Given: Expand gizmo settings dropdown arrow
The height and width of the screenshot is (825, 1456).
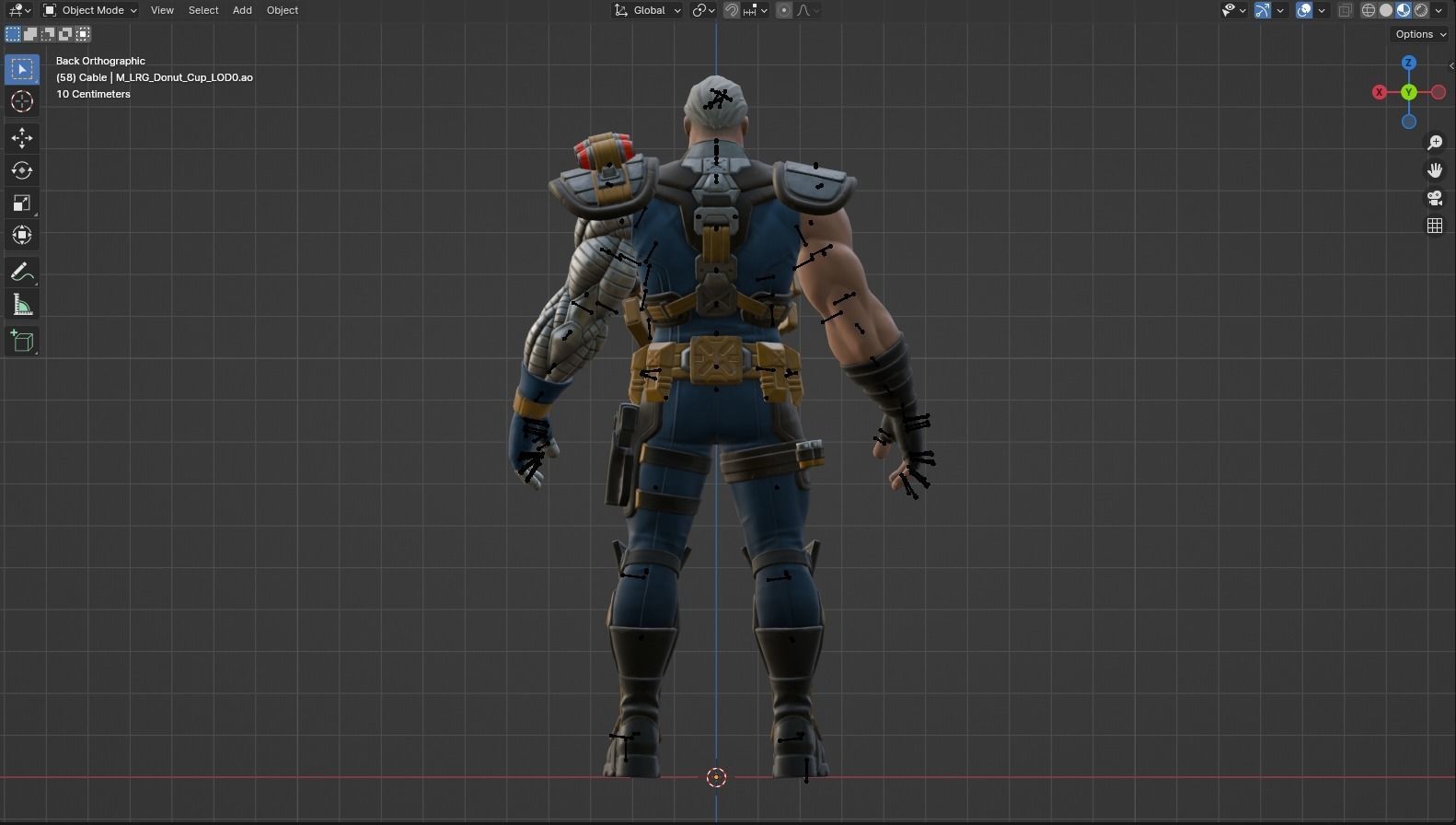Looking at the screenshot, I should coord(1280,10).
